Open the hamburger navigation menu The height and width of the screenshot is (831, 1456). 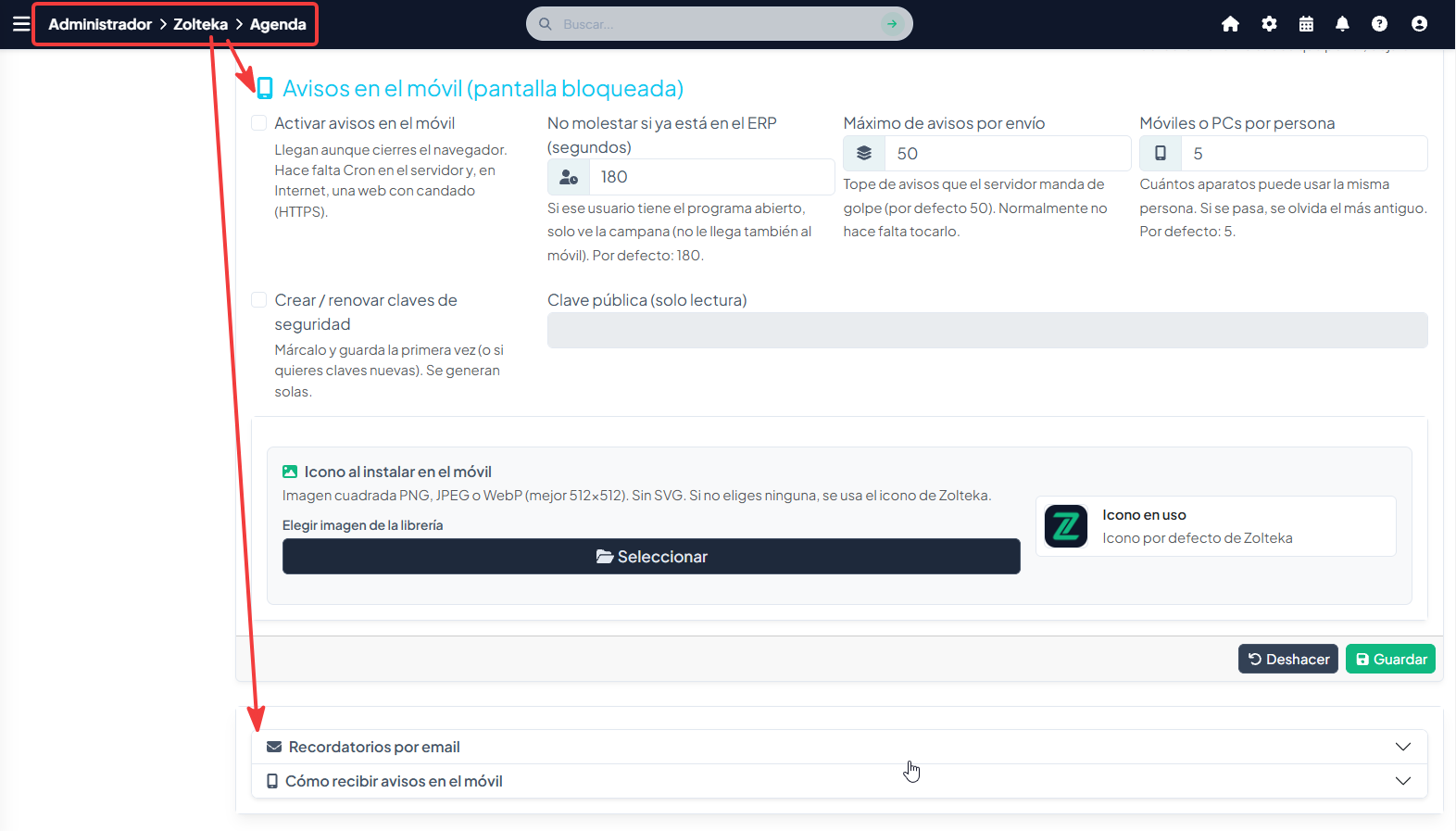point(21,24)
